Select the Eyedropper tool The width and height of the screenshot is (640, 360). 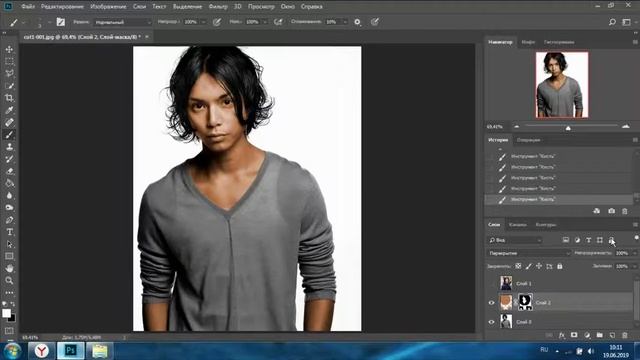point(9,110)
